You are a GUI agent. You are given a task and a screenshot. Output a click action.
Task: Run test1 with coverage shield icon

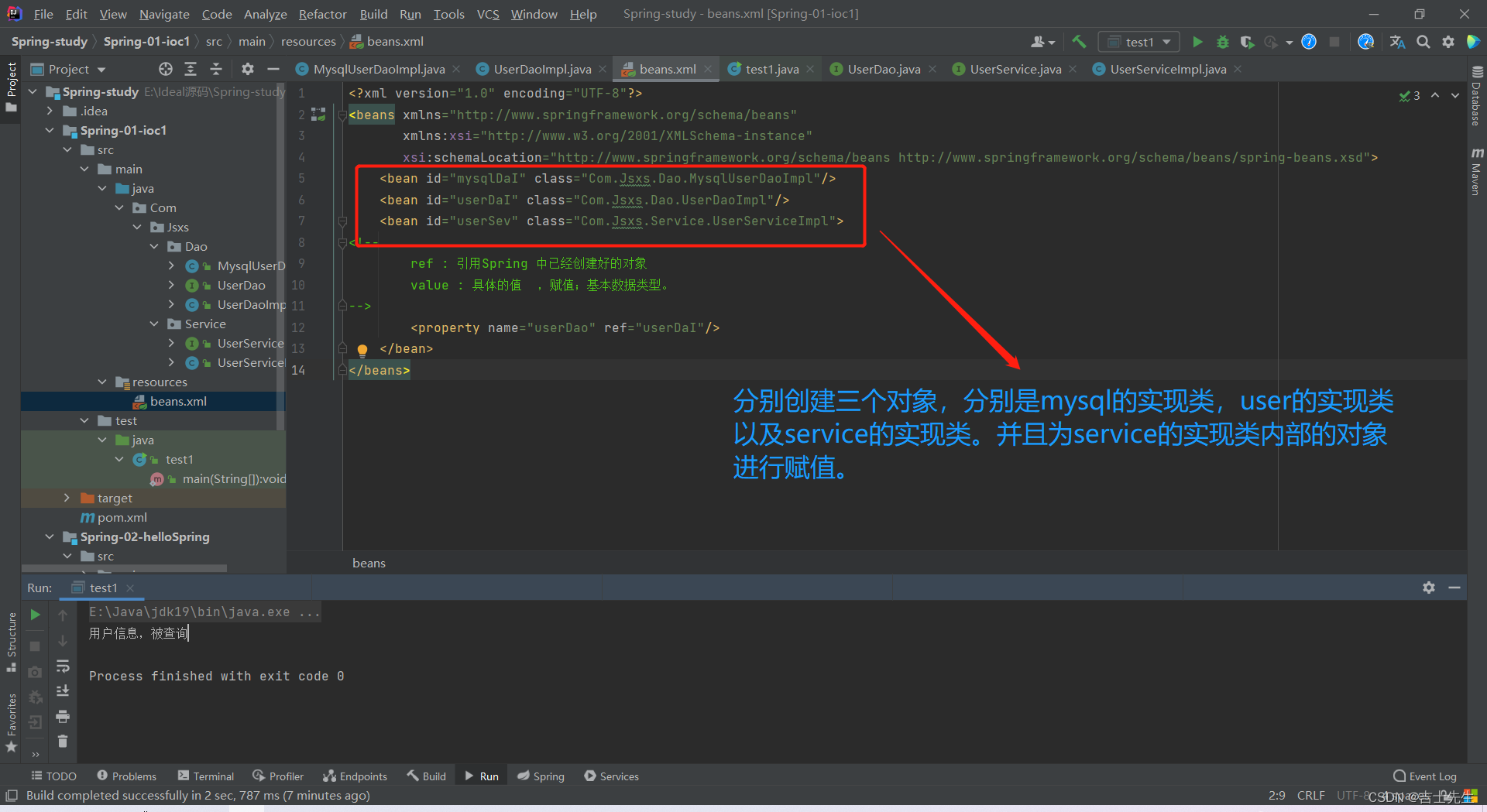tap(1247, 42)
